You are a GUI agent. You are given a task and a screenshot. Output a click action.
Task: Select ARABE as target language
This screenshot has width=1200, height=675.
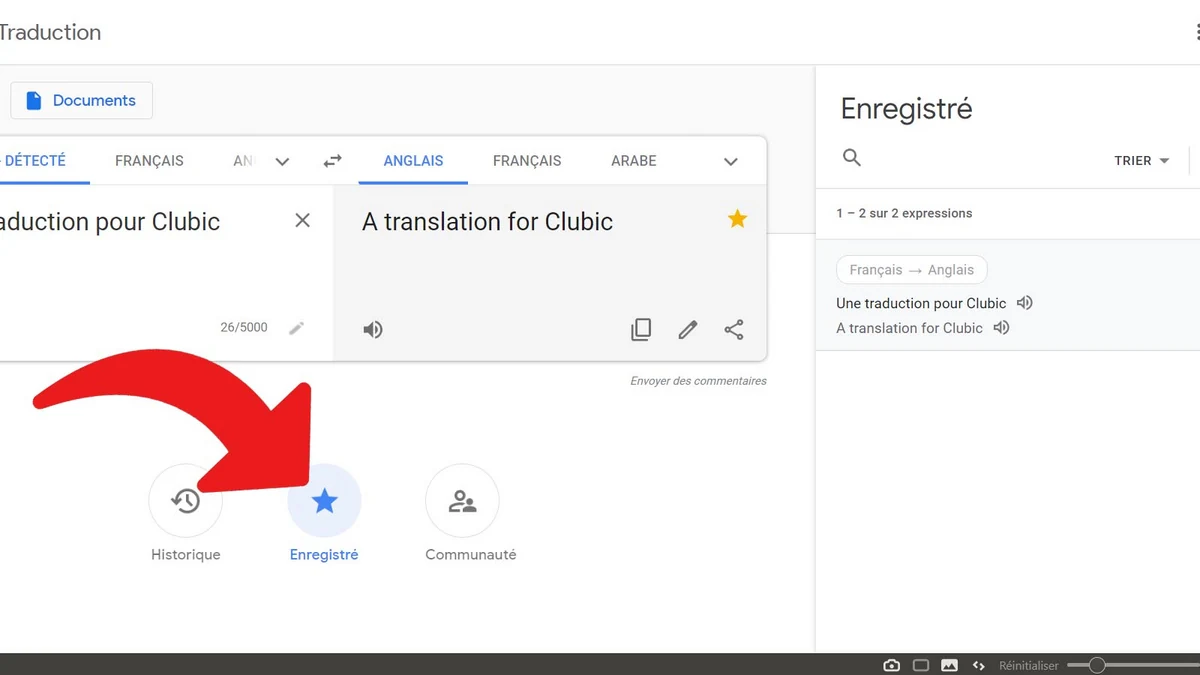coord(634,161)
